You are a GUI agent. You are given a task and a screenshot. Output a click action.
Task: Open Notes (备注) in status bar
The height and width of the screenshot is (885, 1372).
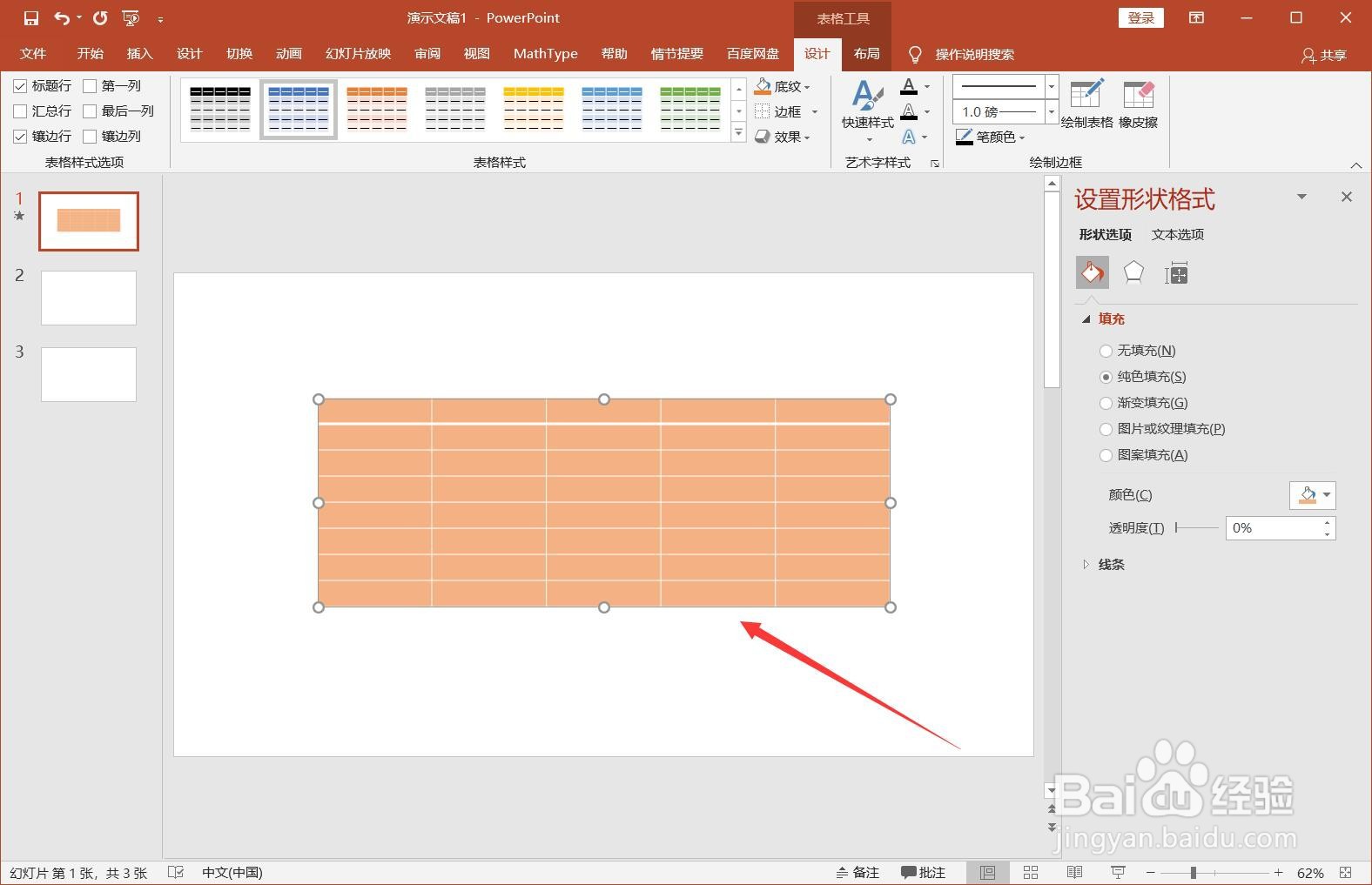[x=857, y=873]
